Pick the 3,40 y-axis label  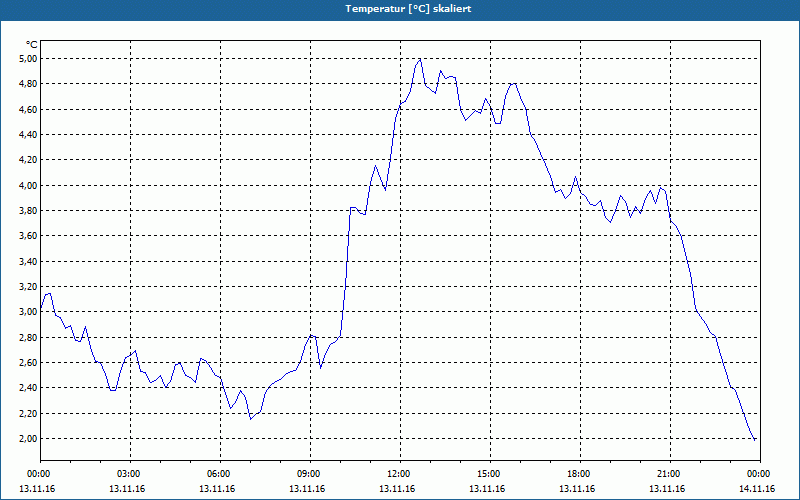pos(29,261)
